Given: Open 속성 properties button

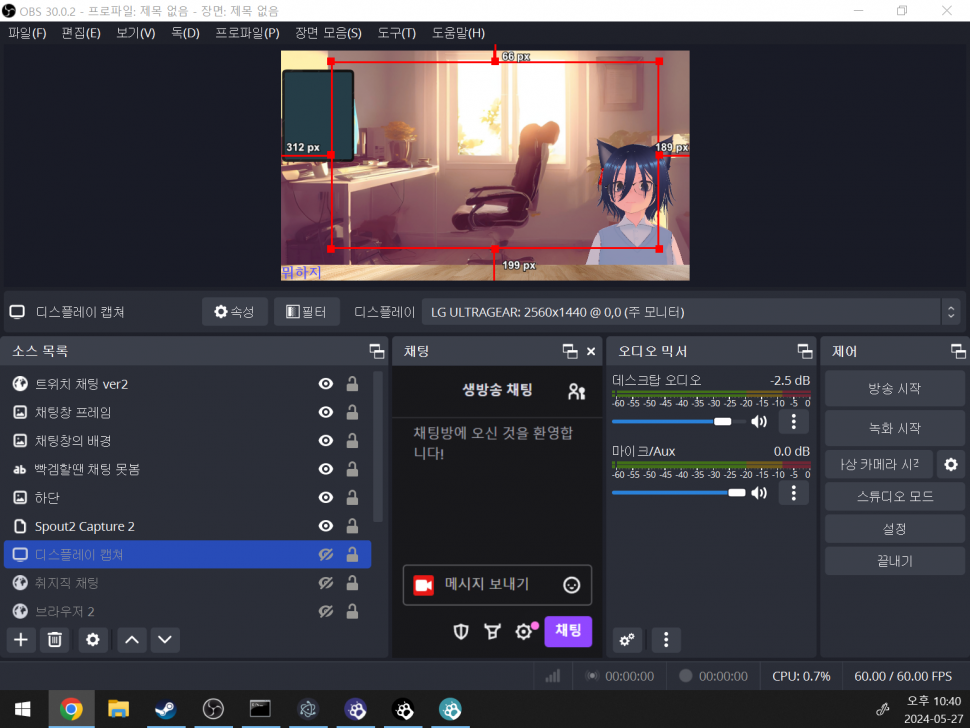Looking at the screenshot, I should (x=234, y=312).
